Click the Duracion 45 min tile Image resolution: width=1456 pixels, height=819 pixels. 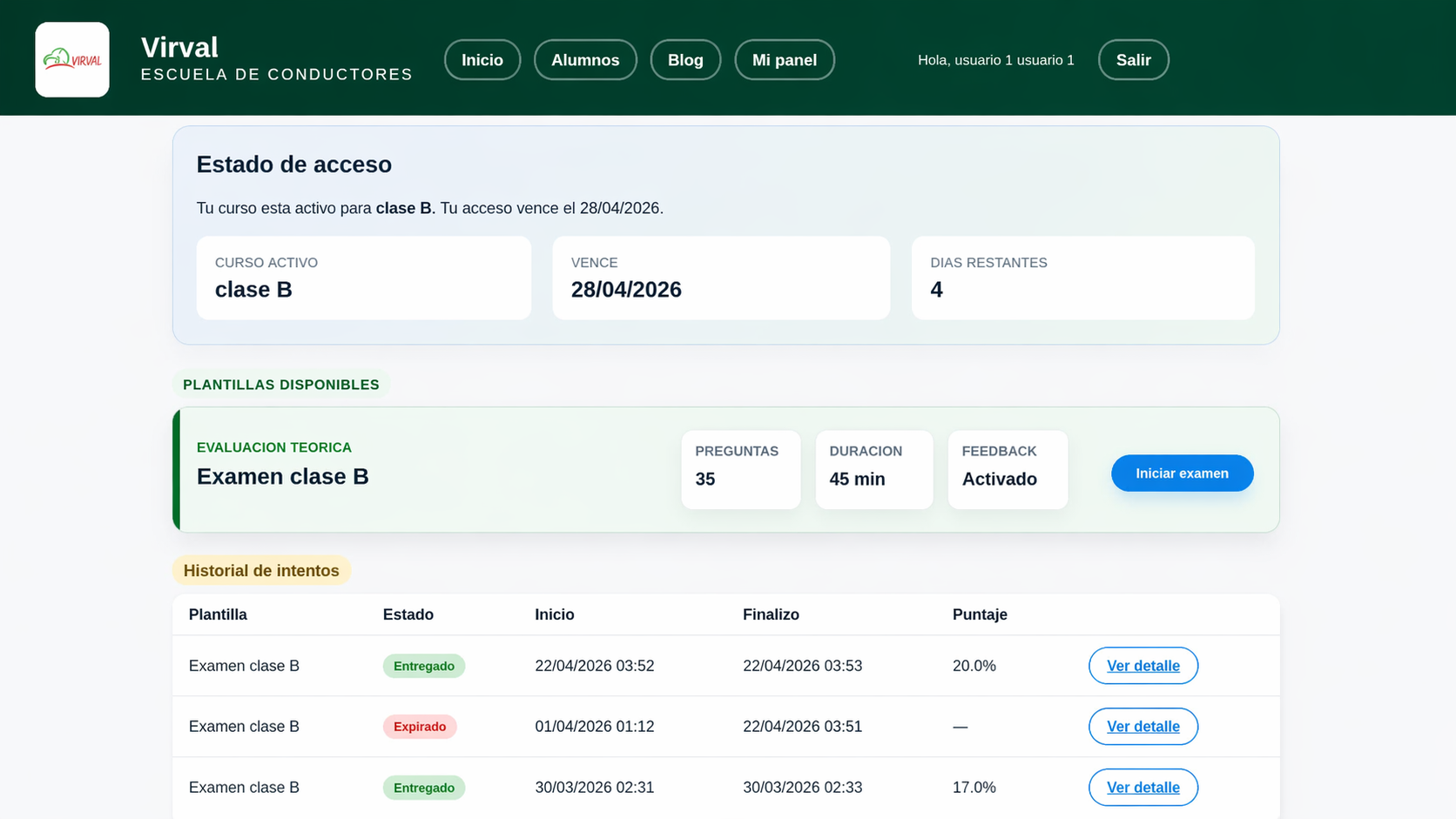[x=873, y=470]
